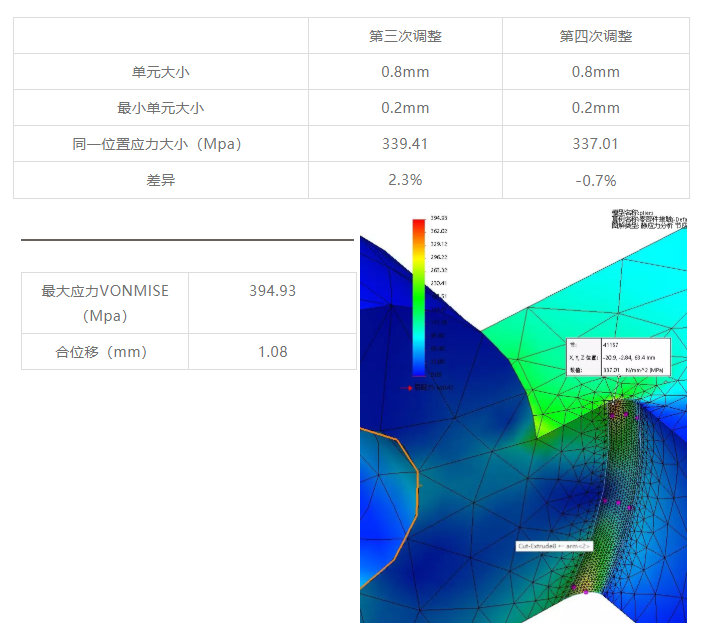The height and width of the screenshot is (634, 706).
Task: Click the 394.93 maximum stress table cell
Action: click(272, 291)
